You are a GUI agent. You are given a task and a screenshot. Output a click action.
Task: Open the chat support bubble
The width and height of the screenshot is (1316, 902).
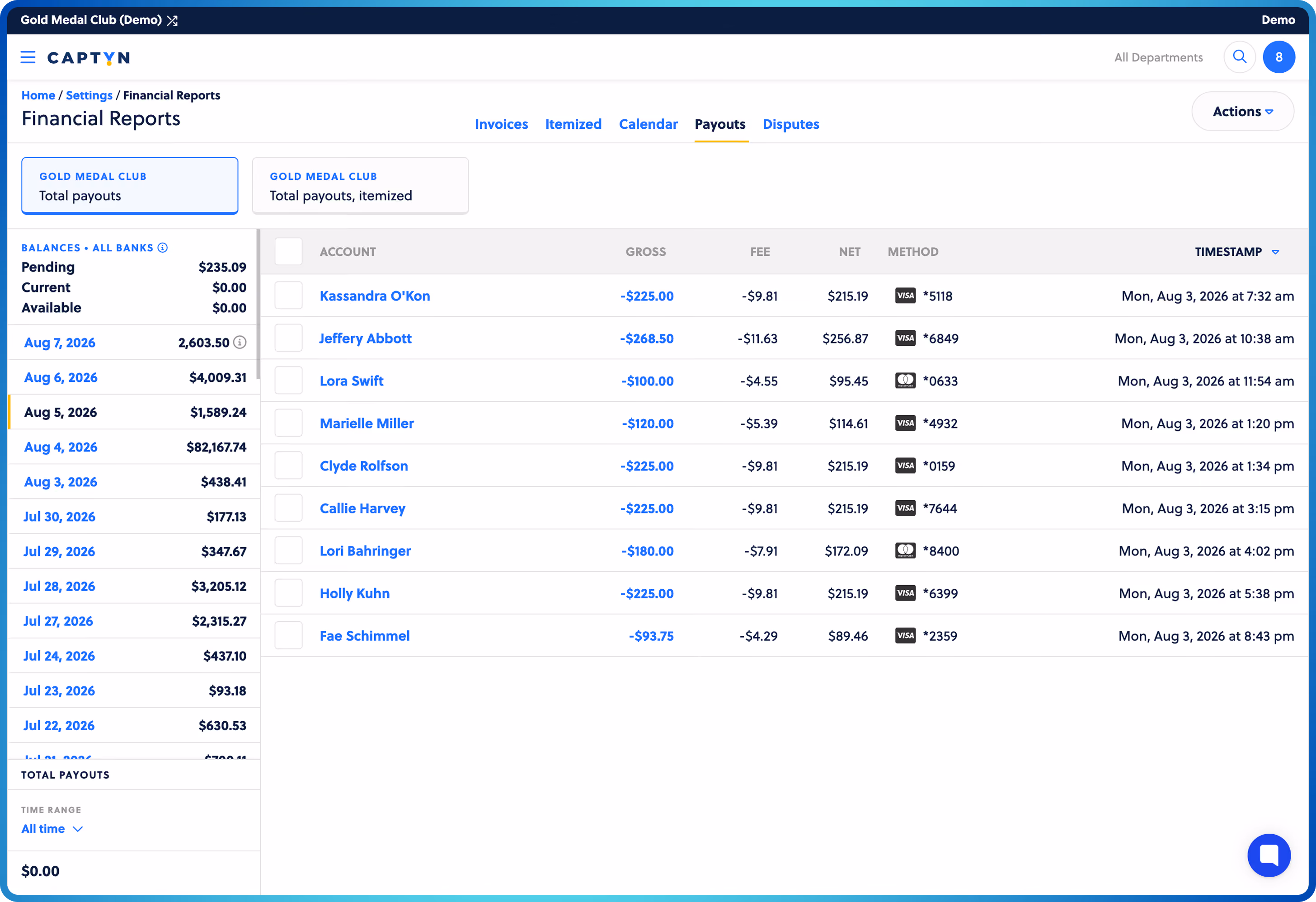tap(1269, 855)
